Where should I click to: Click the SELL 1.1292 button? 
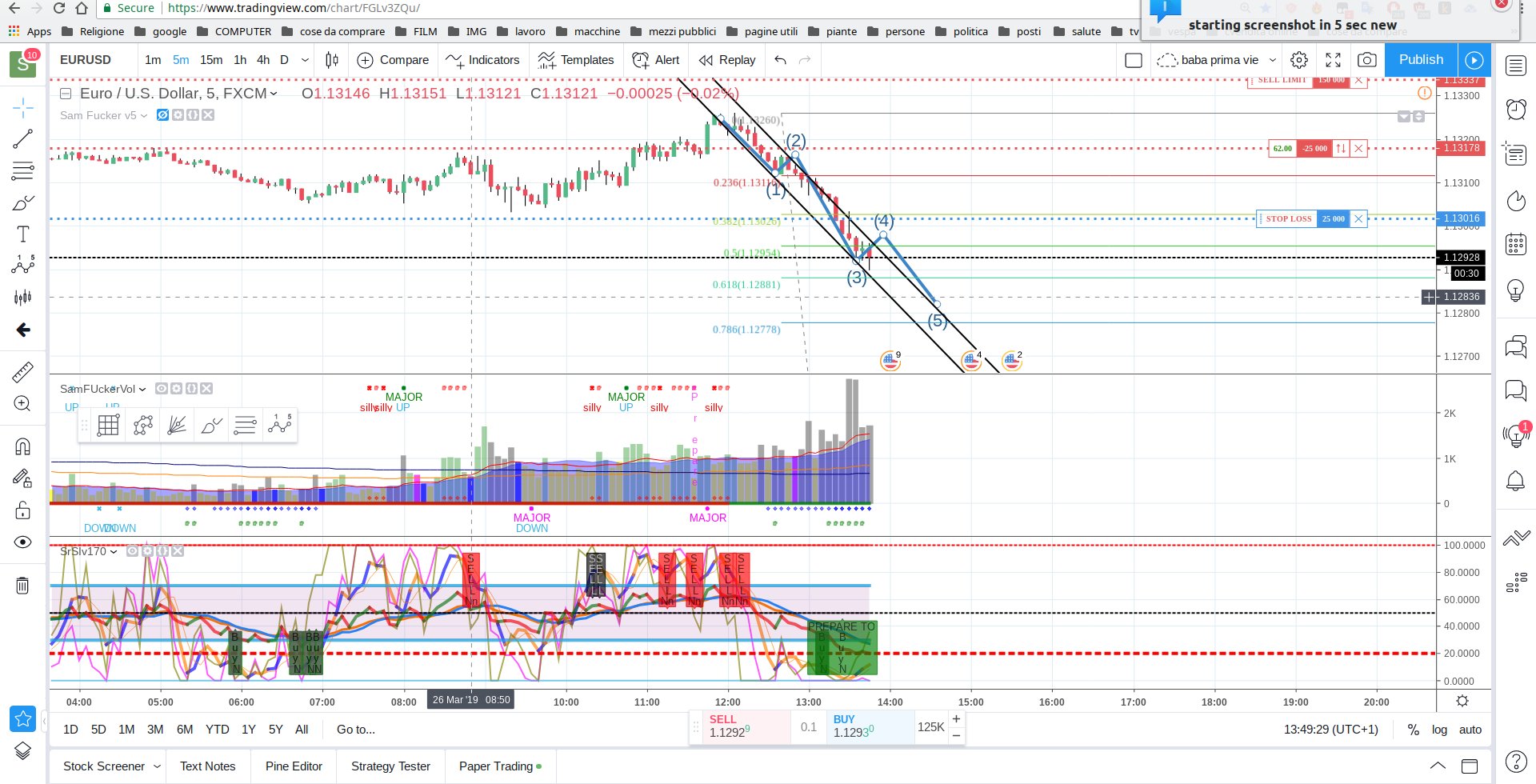[746, 726]
